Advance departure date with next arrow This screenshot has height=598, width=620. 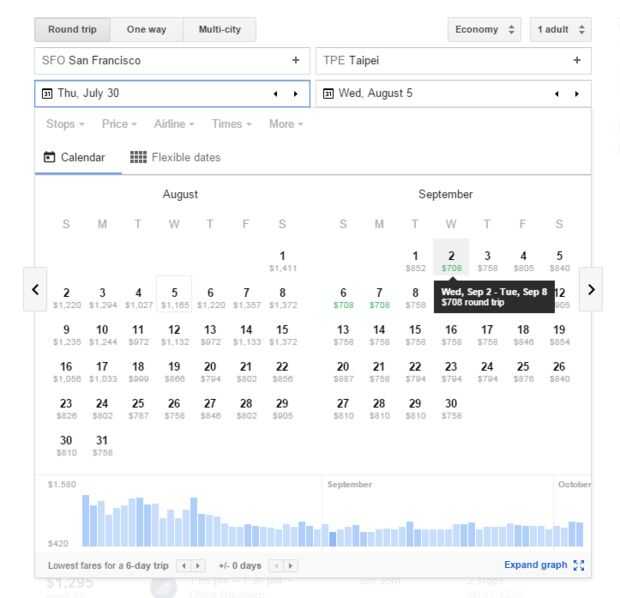click(x=295, y=94)
